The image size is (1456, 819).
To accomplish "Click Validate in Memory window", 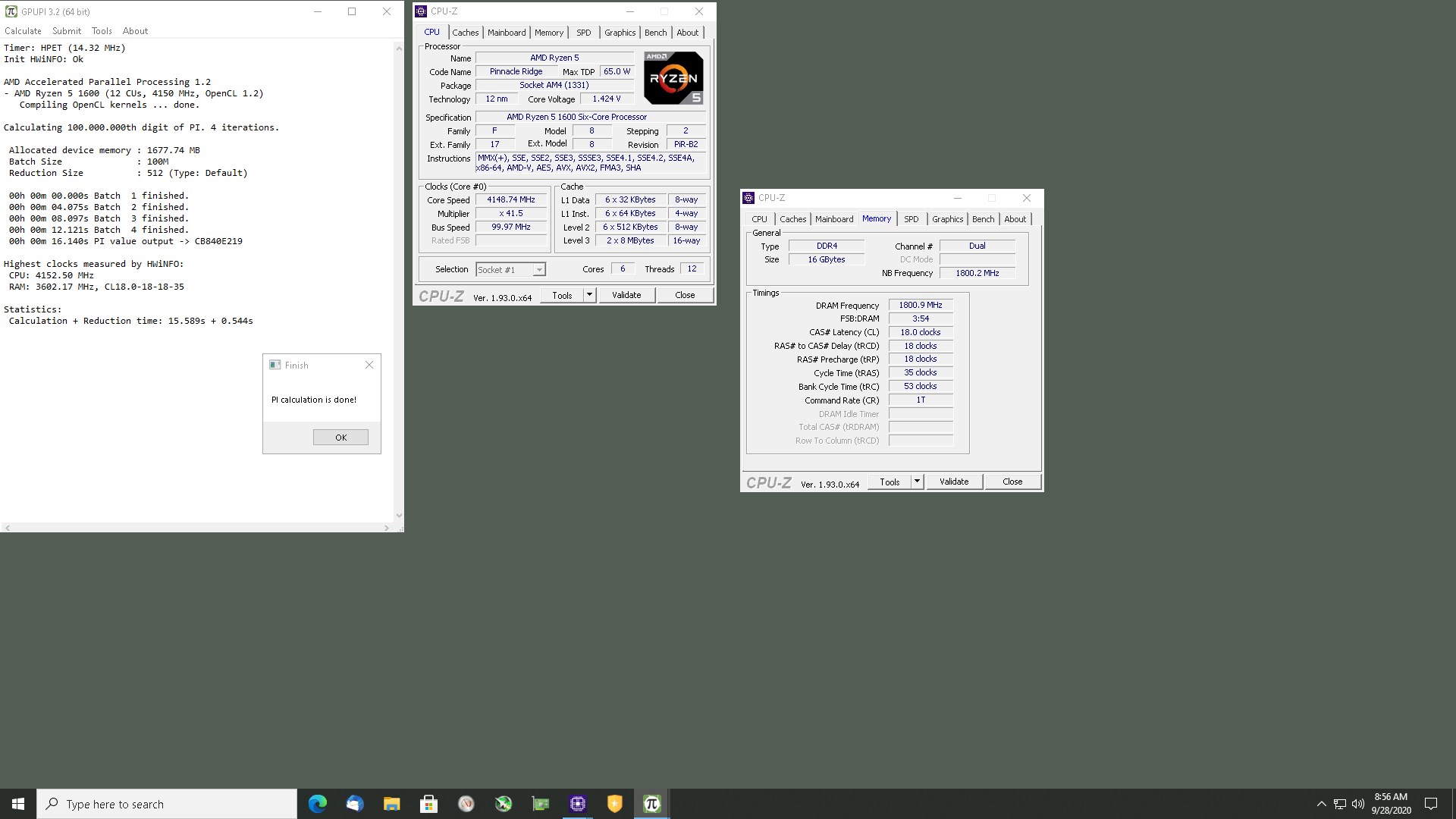I will coord(954,482).
